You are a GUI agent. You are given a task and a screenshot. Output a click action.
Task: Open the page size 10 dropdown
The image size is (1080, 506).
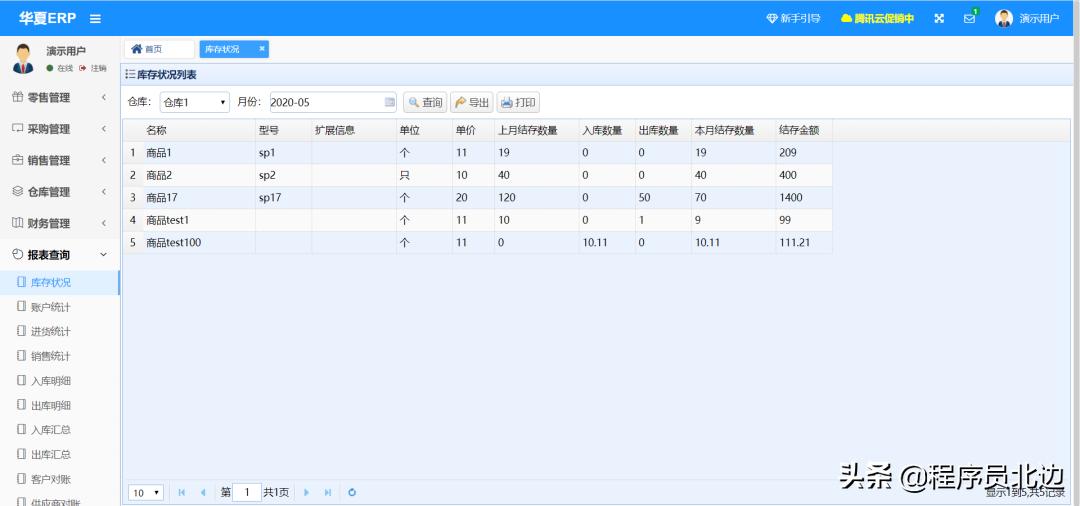pyautogui.click(x=146, y=493)
